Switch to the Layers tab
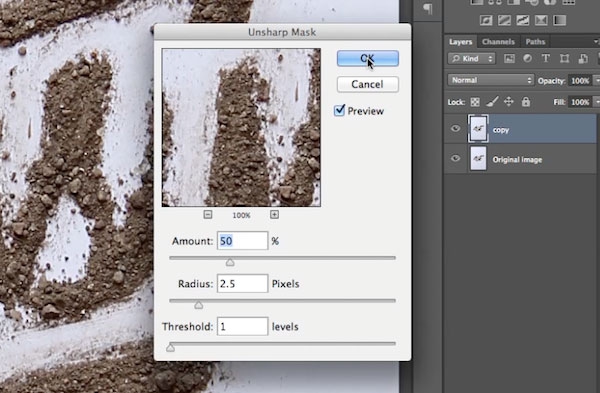The image size is (600, 393). pyautogui.click(x=460, y=42)
